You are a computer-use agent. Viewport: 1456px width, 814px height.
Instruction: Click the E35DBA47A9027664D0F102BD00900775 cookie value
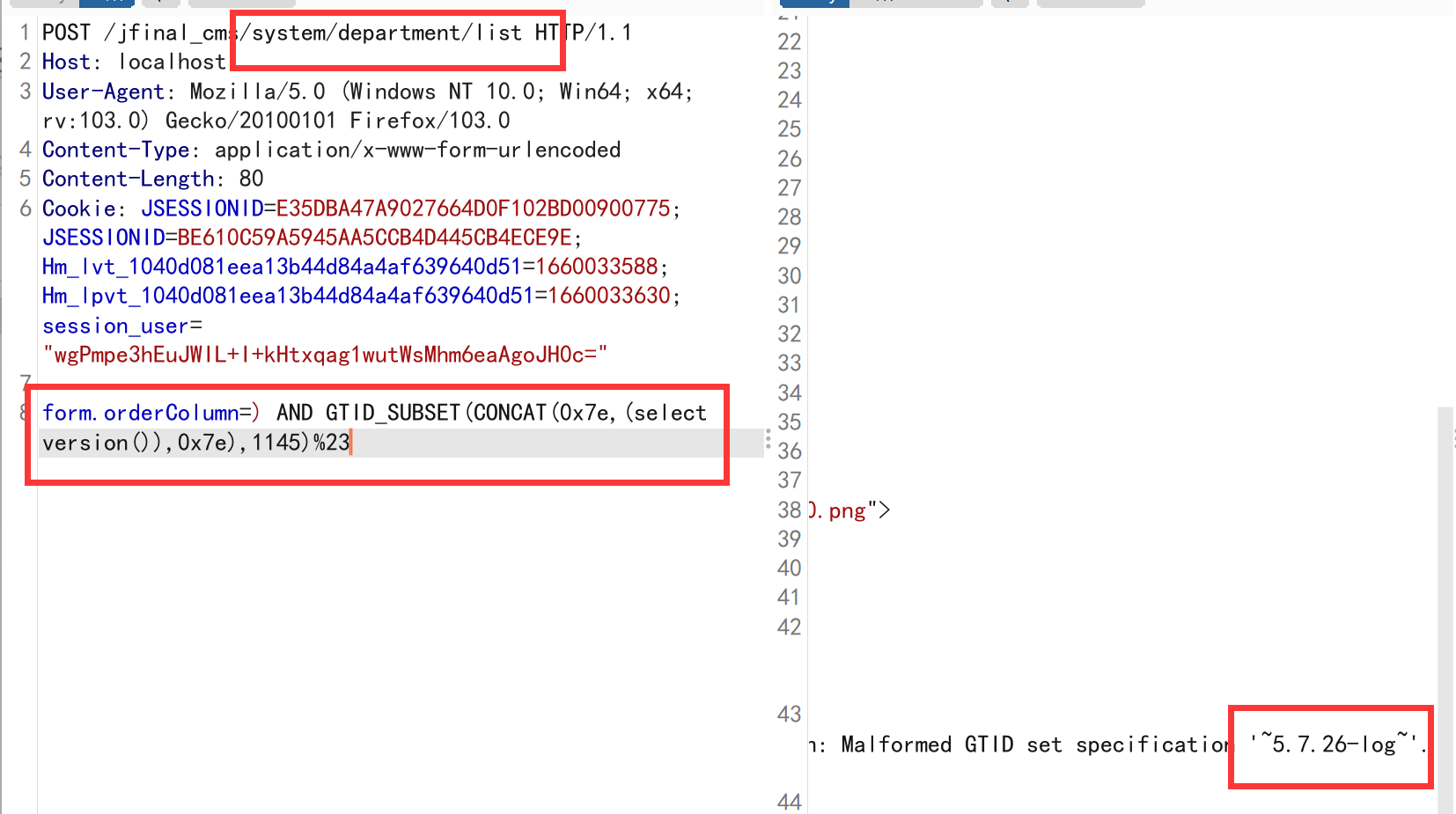click(x=473, y=209)
